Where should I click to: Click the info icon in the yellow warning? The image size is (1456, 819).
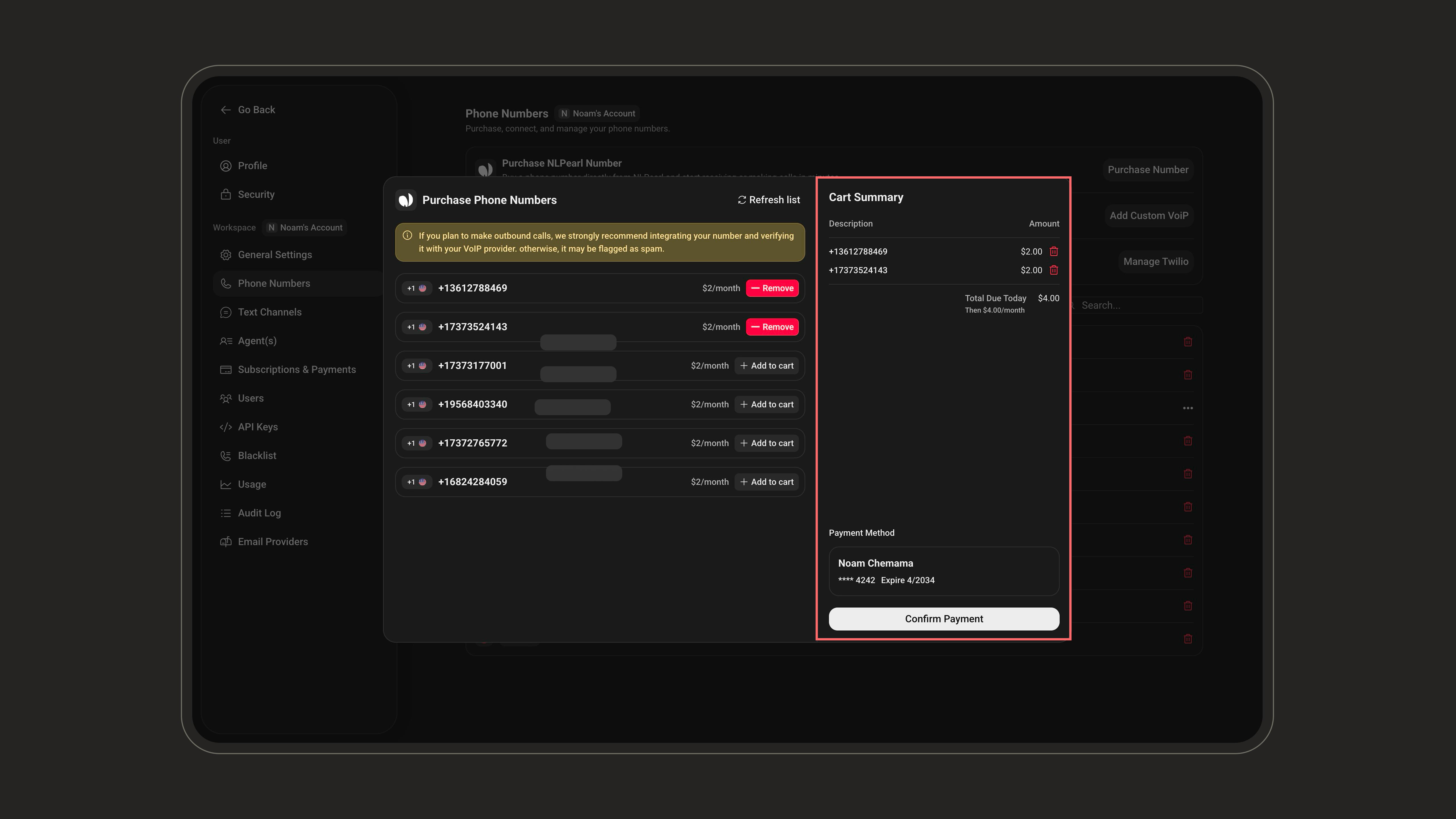pyautogui.click(x=407, y=236)
